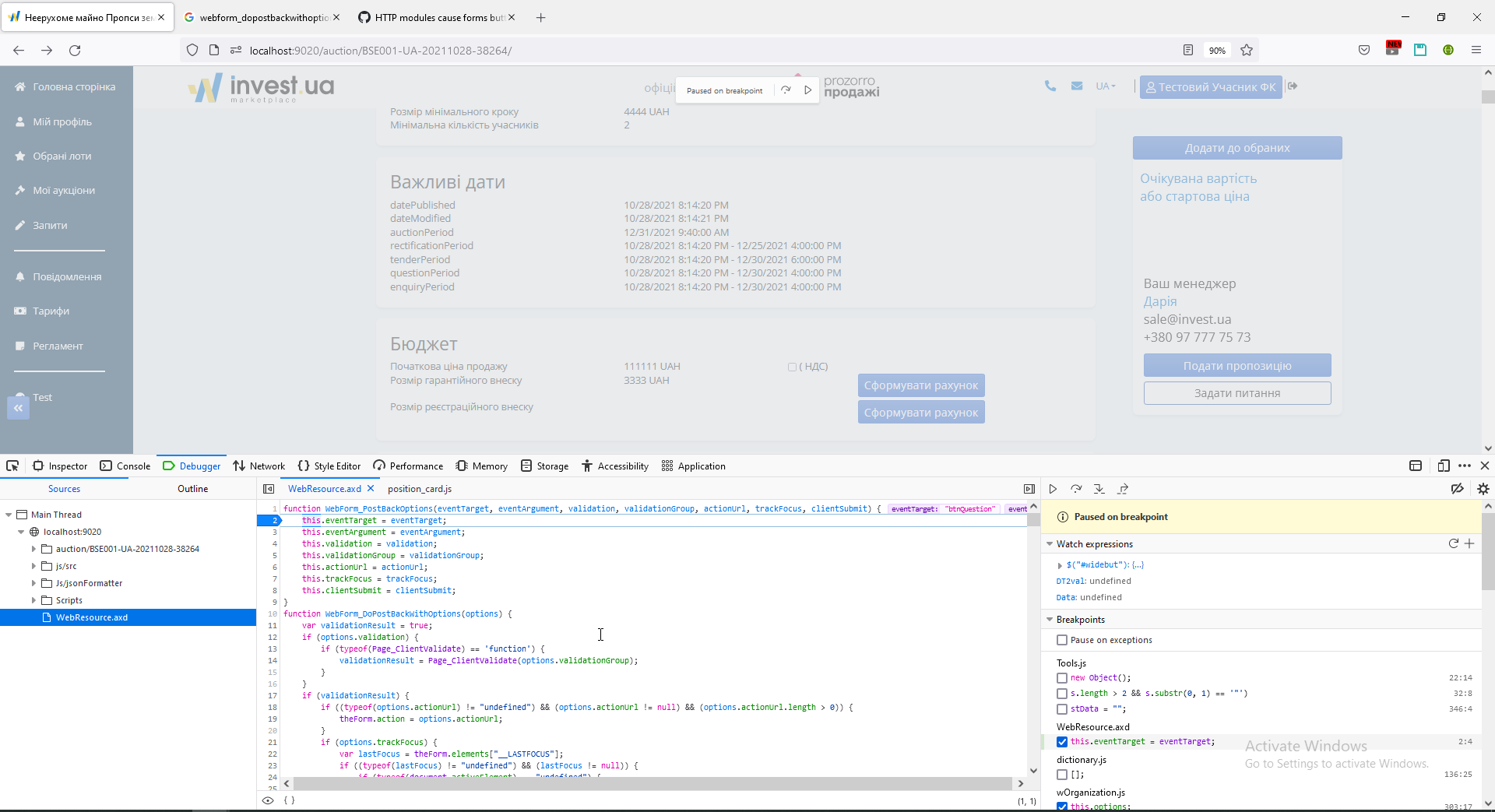The image size is (1495, 812).
Task: Click the Save to Pocket icon
Action: [1364, 50]
